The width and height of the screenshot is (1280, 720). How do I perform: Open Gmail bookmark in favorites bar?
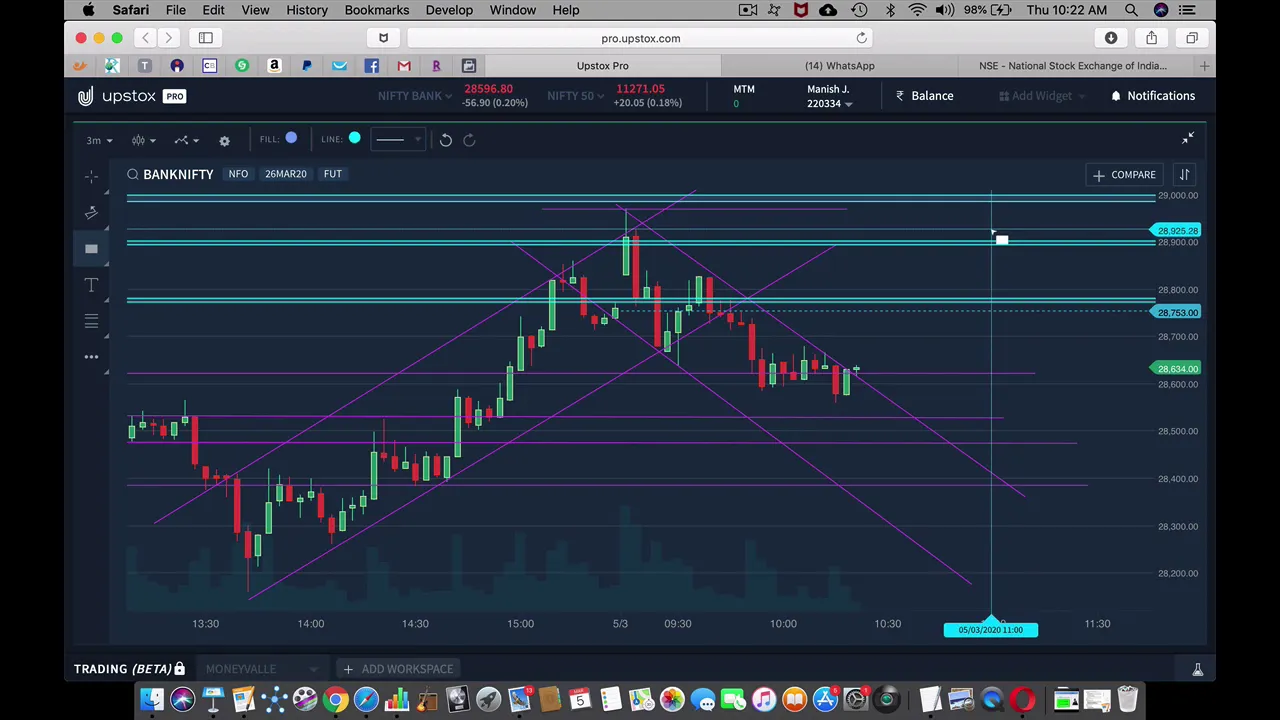[x=404, y=66]
